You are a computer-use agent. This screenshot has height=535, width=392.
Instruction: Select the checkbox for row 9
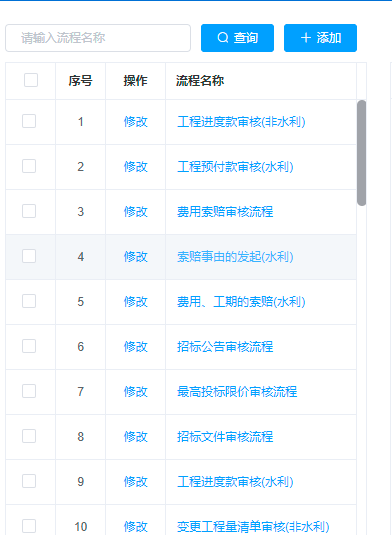click(29, 481)
